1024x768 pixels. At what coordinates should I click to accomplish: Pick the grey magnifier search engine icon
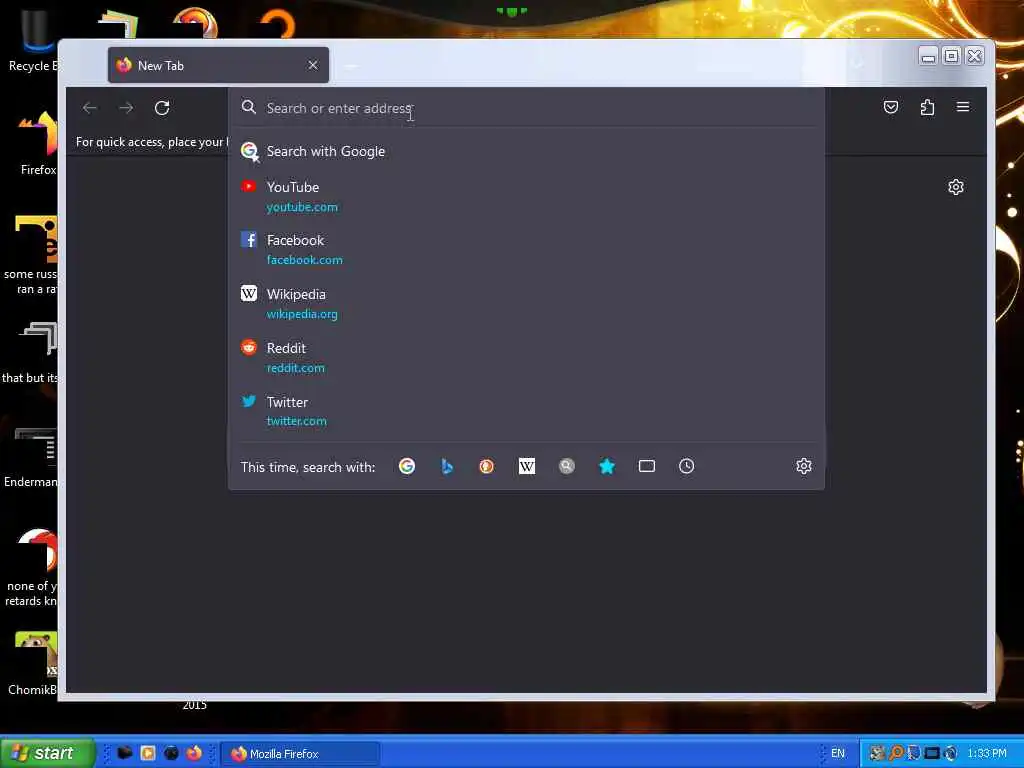567,466
